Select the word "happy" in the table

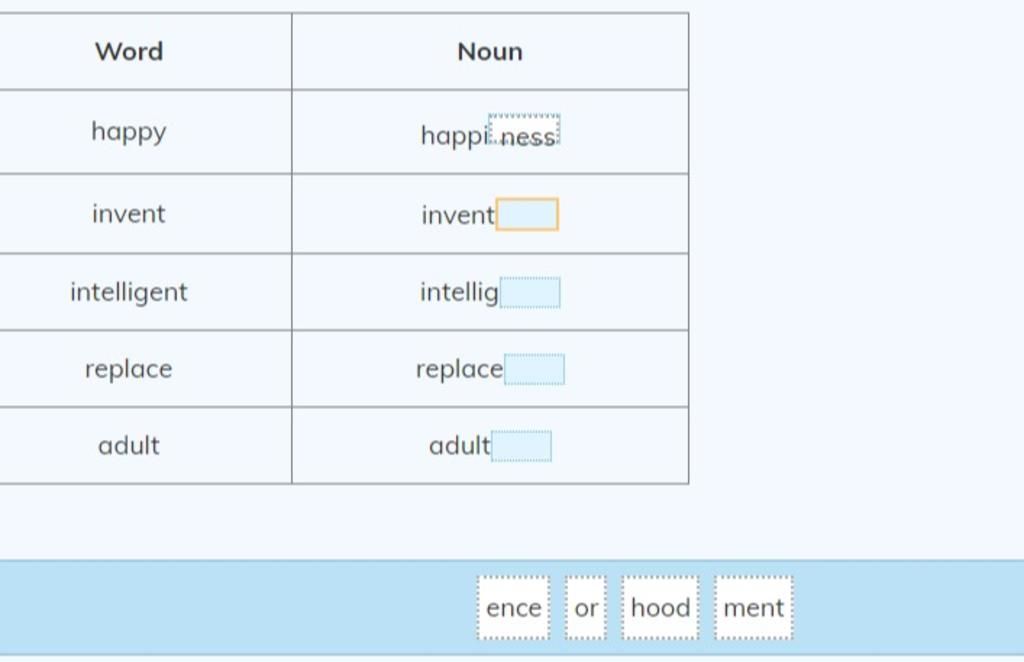[129, 133]
